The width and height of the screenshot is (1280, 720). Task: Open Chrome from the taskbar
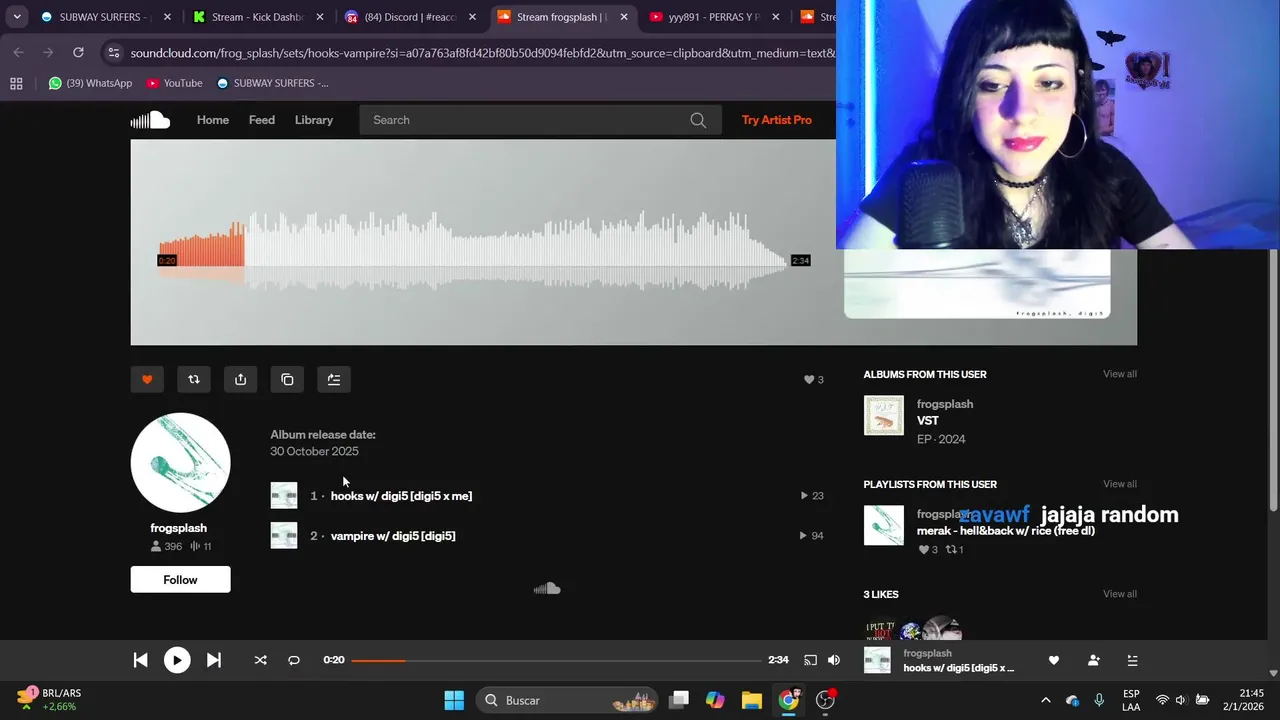(x=789, y=700)
